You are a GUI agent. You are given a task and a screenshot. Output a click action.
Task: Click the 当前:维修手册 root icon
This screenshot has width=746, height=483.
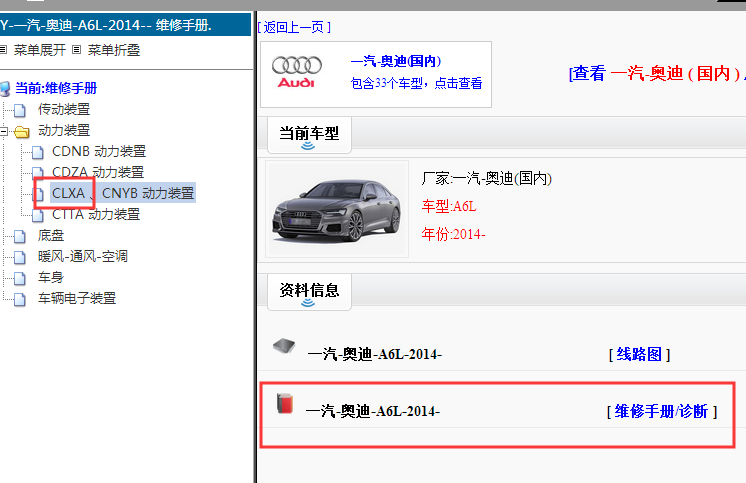point(5,89)
